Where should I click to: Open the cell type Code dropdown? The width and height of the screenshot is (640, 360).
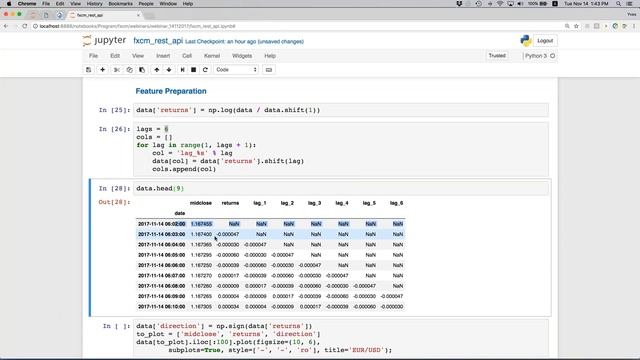click(236, 70)
